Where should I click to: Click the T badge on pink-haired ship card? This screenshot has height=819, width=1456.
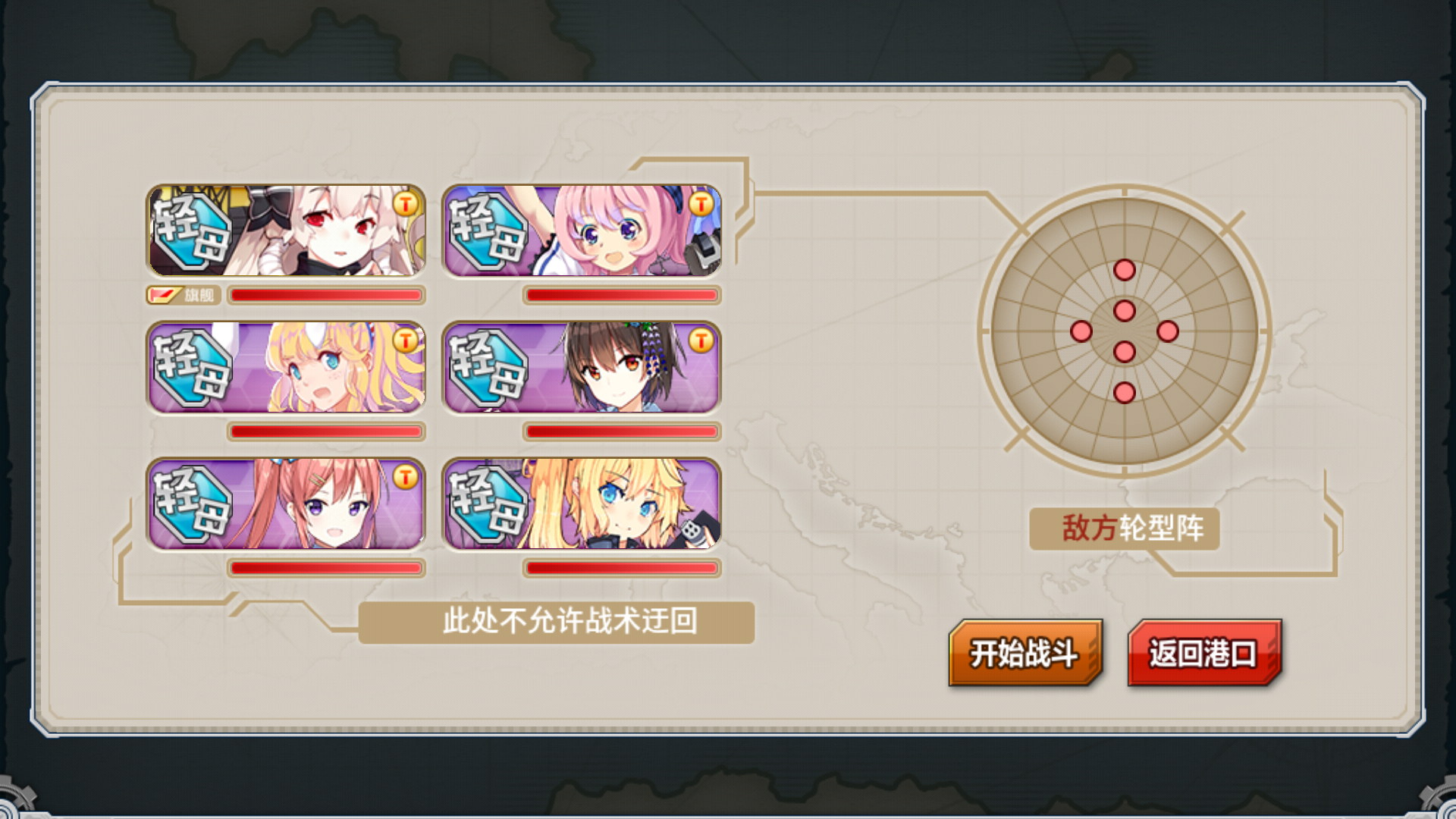(701, 204)
